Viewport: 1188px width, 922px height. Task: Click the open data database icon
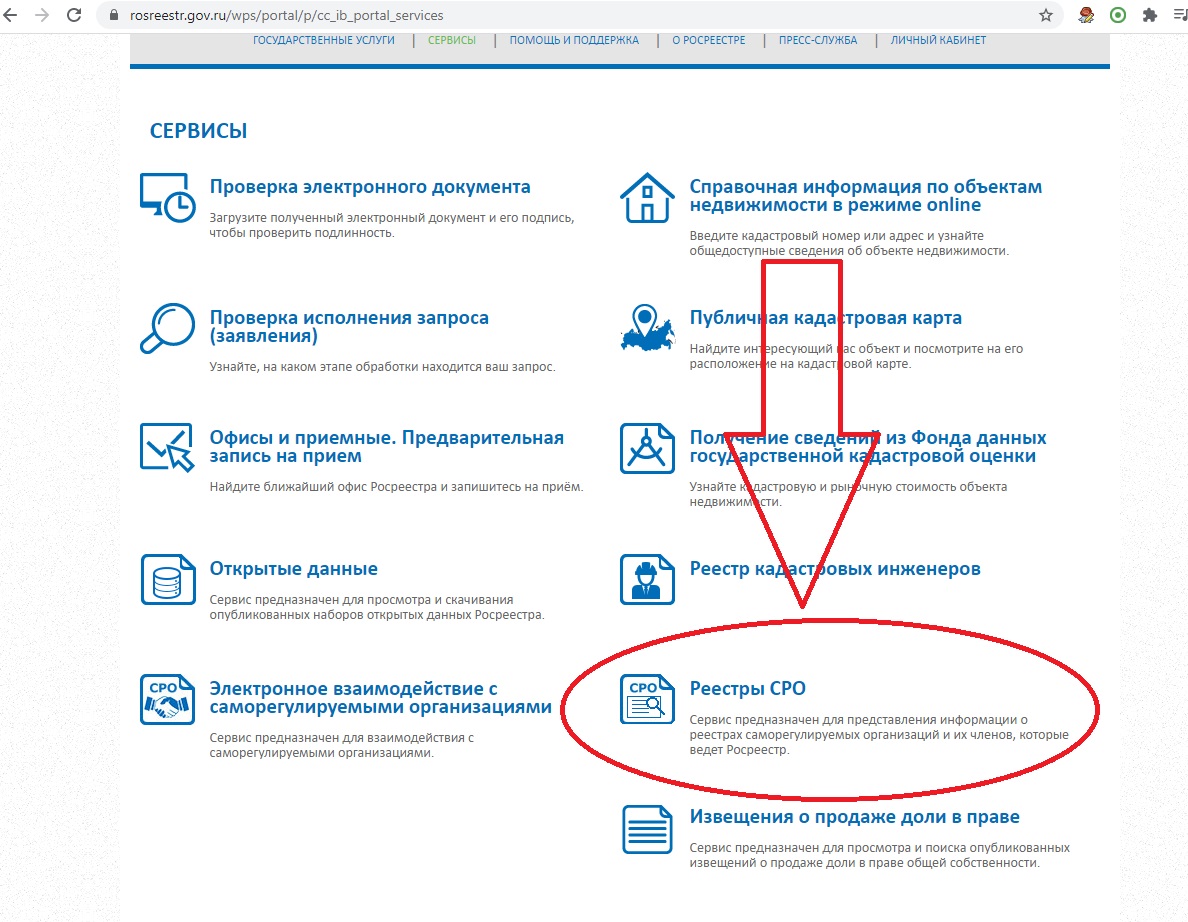[x=168, y=580]
